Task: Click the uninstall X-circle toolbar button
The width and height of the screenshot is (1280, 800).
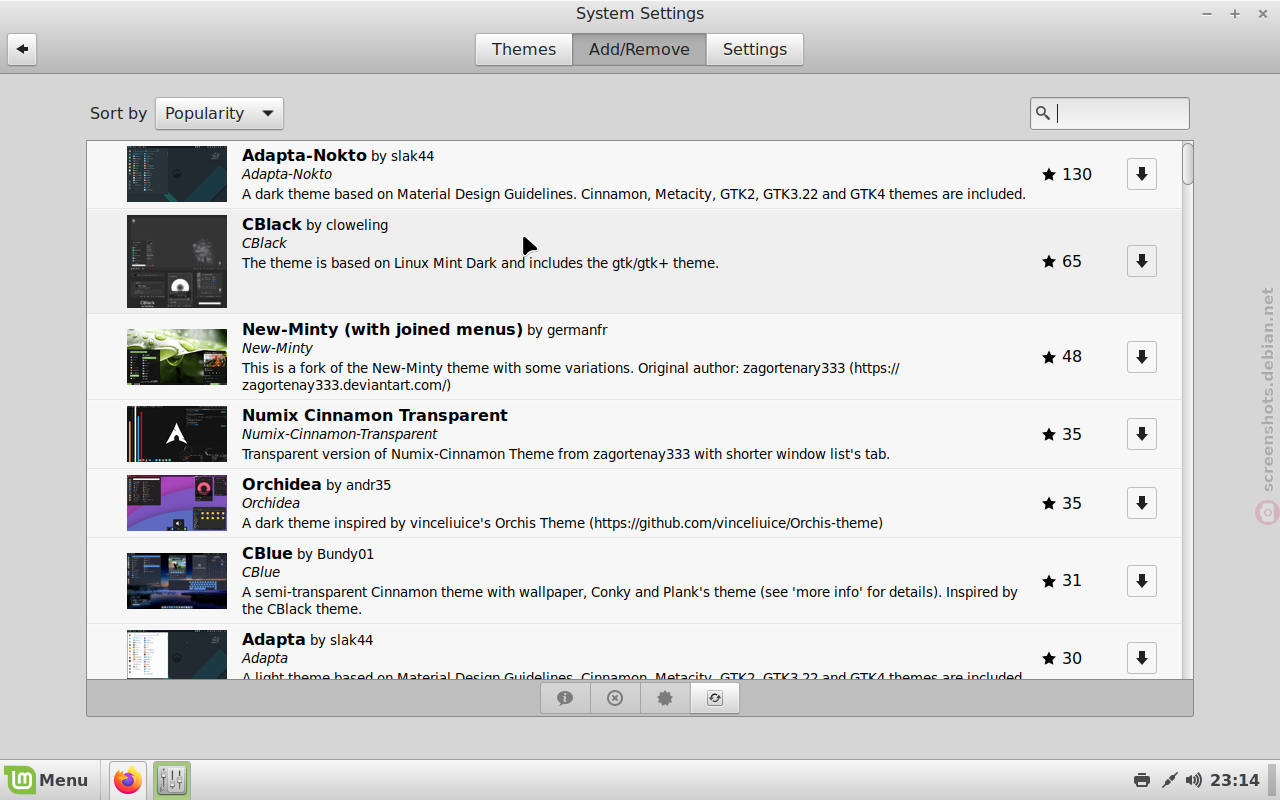Action: click(615, 698)
